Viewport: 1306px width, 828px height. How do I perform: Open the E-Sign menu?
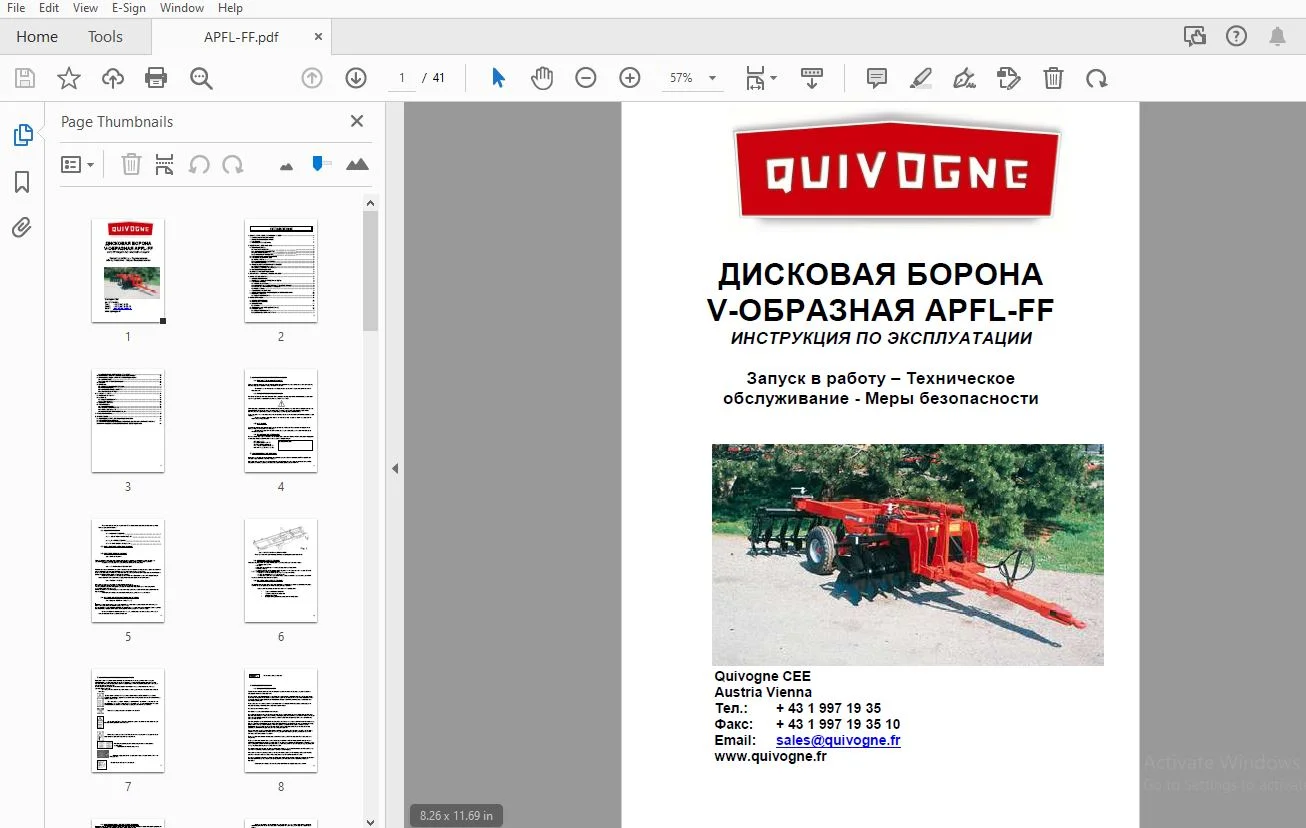(x=128, y=8)
